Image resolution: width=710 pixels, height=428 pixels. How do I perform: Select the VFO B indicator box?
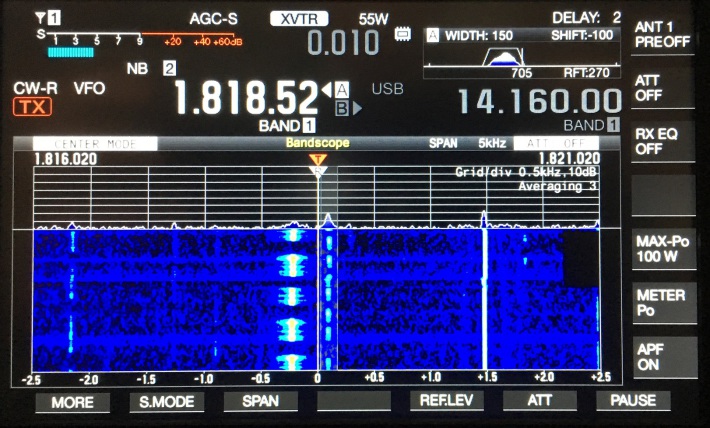[x=342, y=107]
